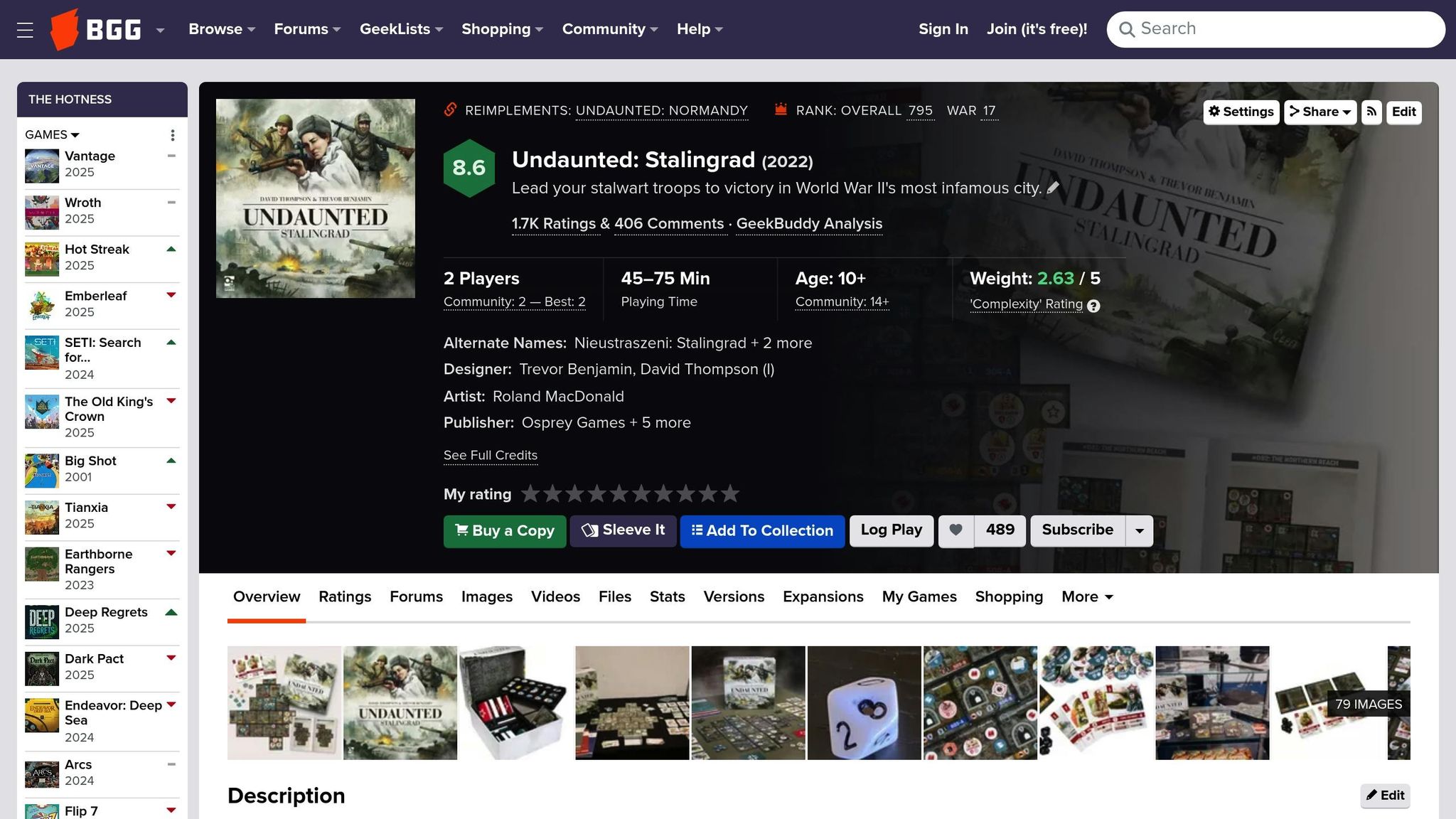Image resolution: width=1456 pixels, height=819 pixels.
Task: Click Big Shot thumbnail in Hotness
Action: [42, 471]
